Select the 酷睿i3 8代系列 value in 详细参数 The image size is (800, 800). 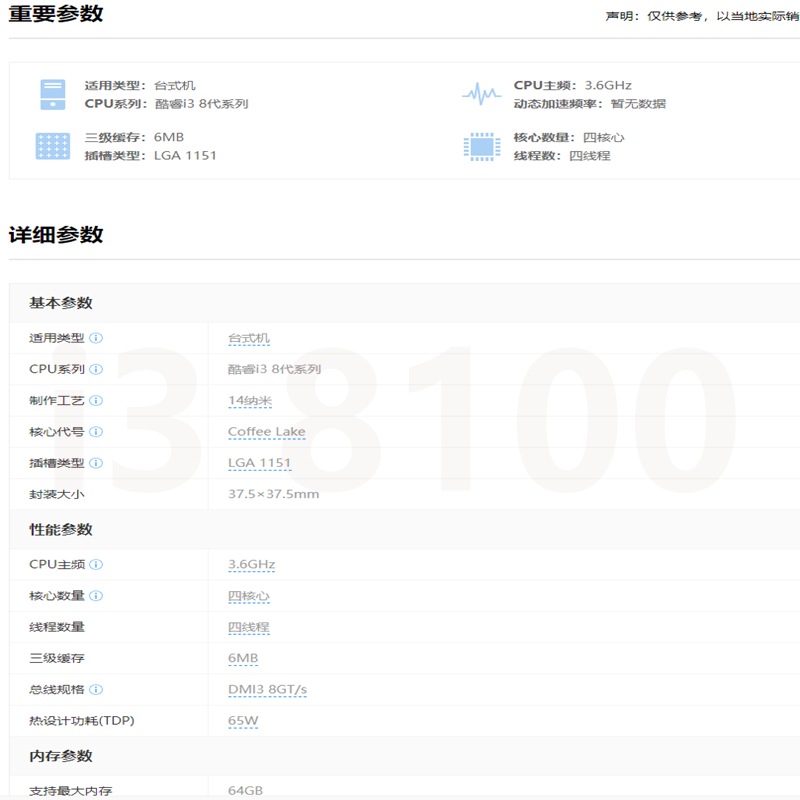[274, 369]
